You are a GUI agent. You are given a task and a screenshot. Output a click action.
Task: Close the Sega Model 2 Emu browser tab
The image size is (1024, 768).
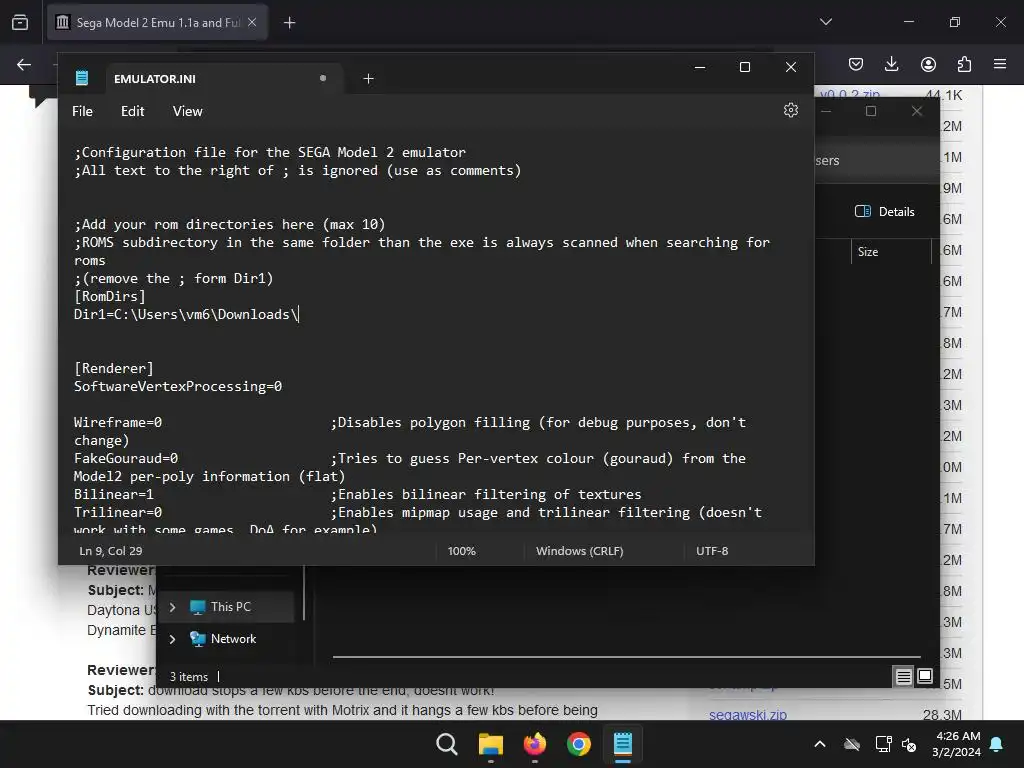click(252, 22)
